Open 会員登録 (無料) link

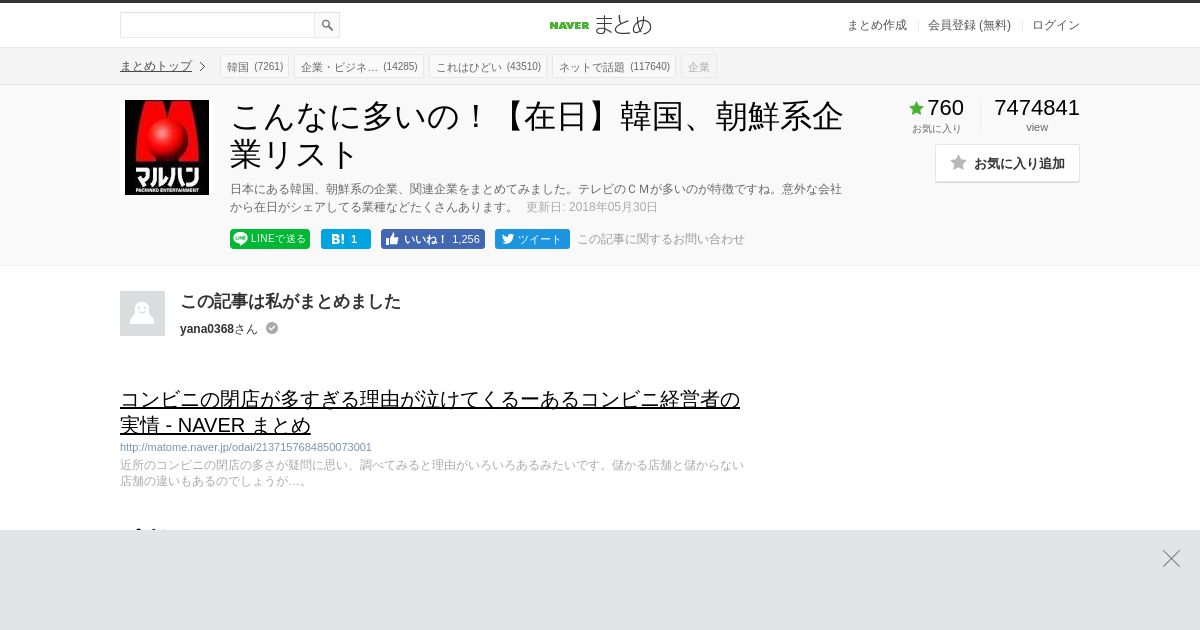(x=969, y=25)
